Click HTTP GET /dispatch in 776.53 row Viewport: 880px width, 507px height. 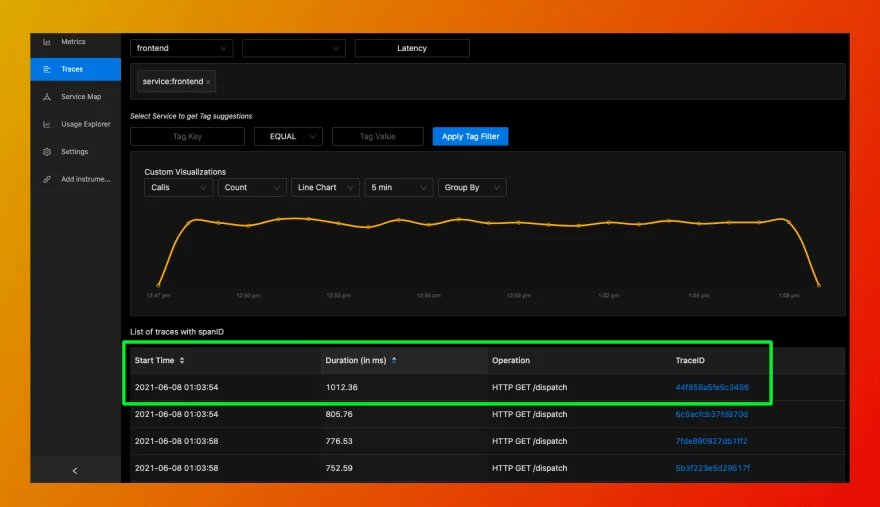coord(529,441)
